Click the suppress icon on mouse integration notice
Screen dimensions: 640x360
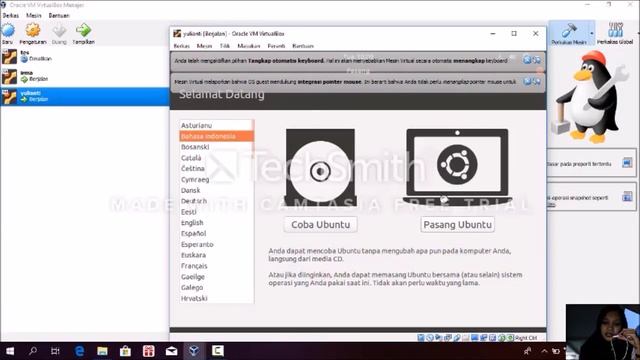(x=537, y=81)
